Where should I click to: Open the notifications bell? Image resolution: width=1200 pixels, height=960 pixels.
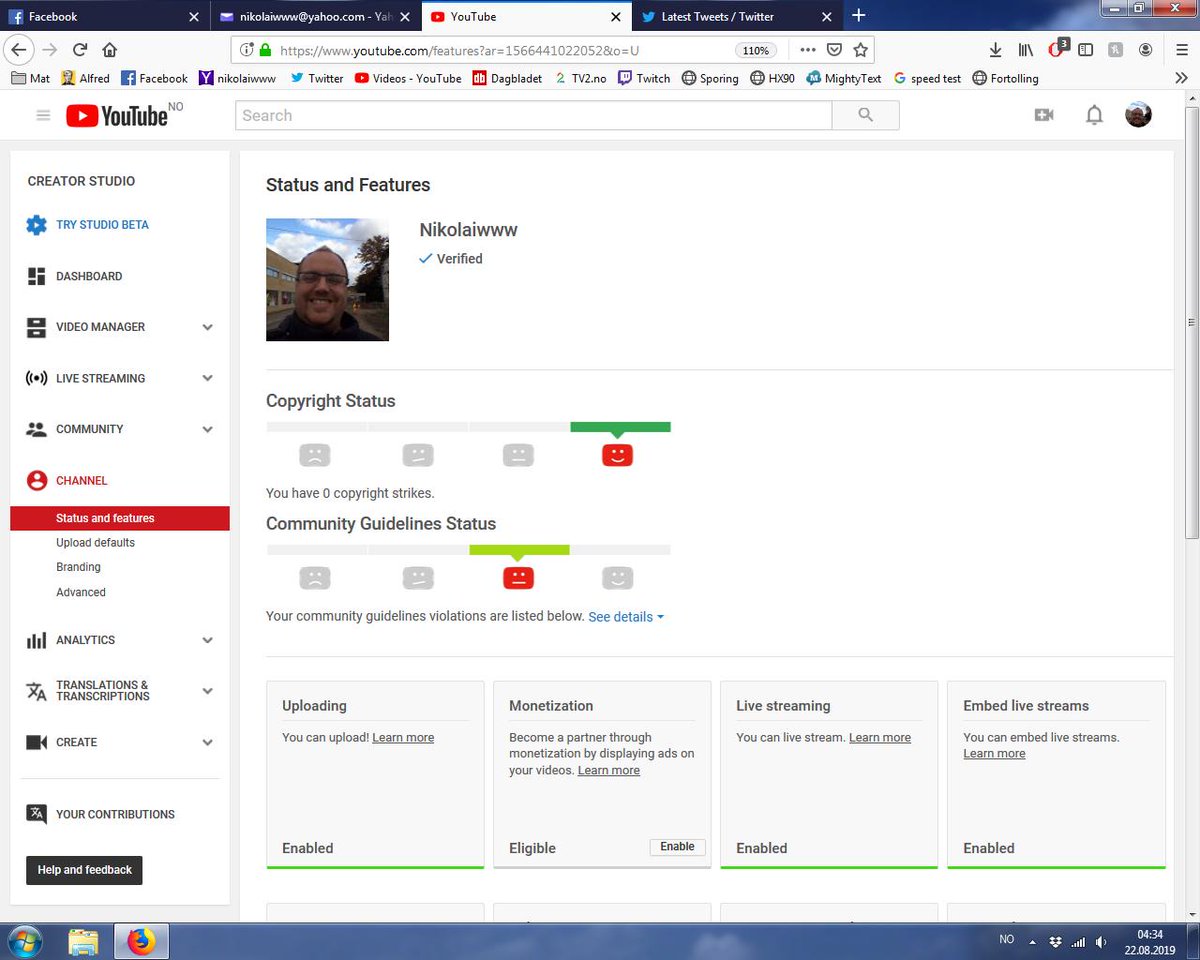pyautogui.click(x=1095, y=116)
